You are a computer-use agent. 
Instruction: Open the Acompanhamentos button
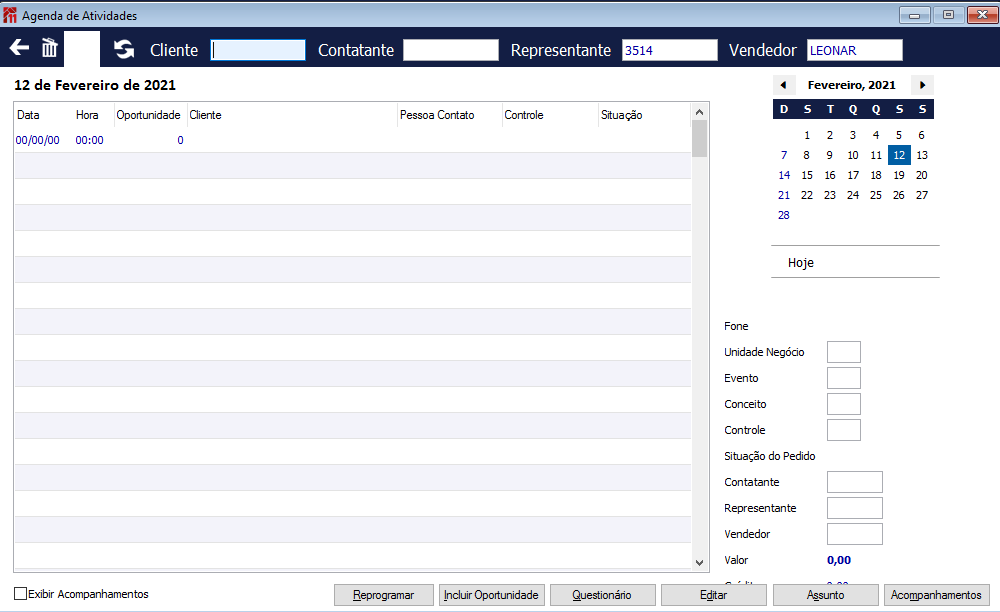point(936,595)
